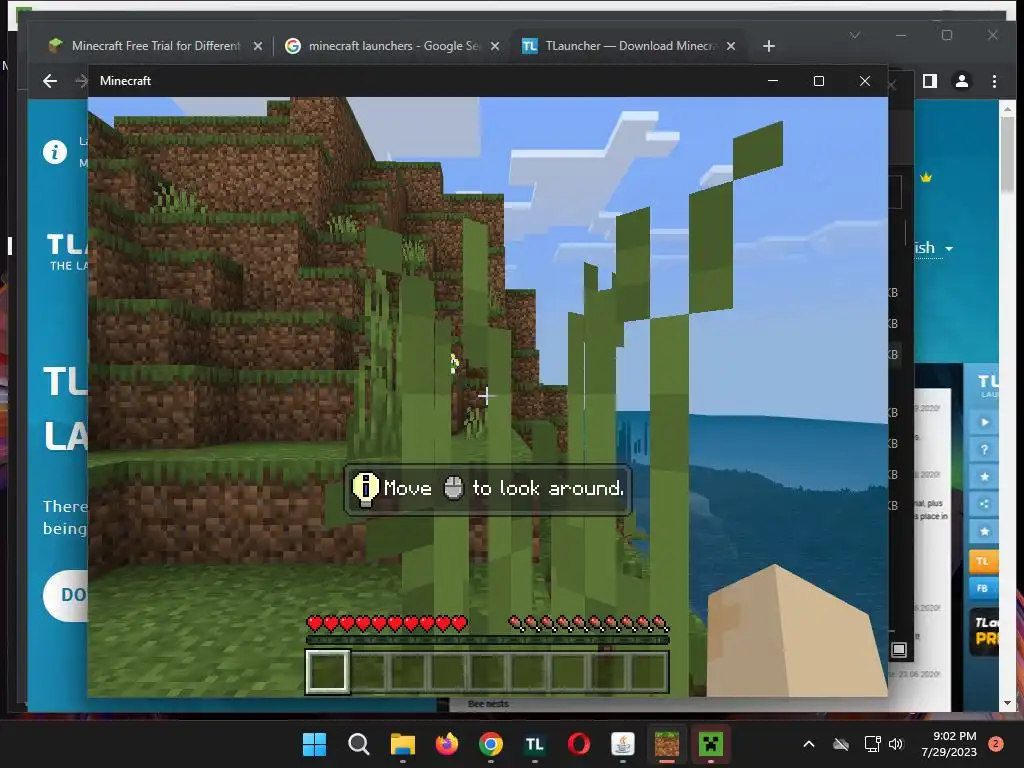Click the browser scrollbar up arrow
The width and height of the screenshot is (1024, 768).
tap(1007, 109)
